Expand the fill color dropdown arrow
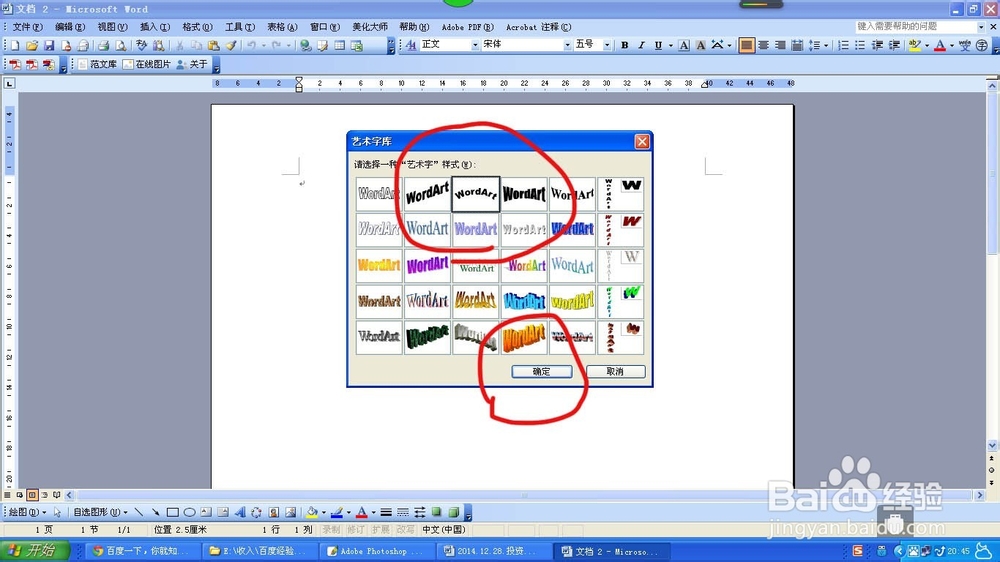The image size is (1000, 562). point(324,512)
